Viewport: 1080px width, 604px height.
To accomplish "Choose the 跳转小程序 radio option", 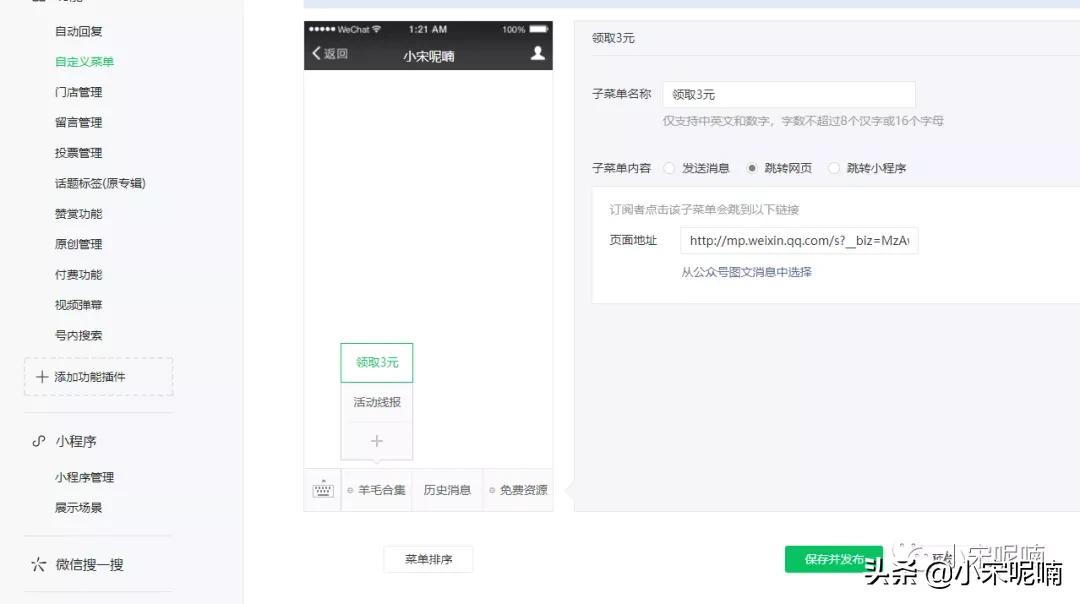I will coord(835,168).
